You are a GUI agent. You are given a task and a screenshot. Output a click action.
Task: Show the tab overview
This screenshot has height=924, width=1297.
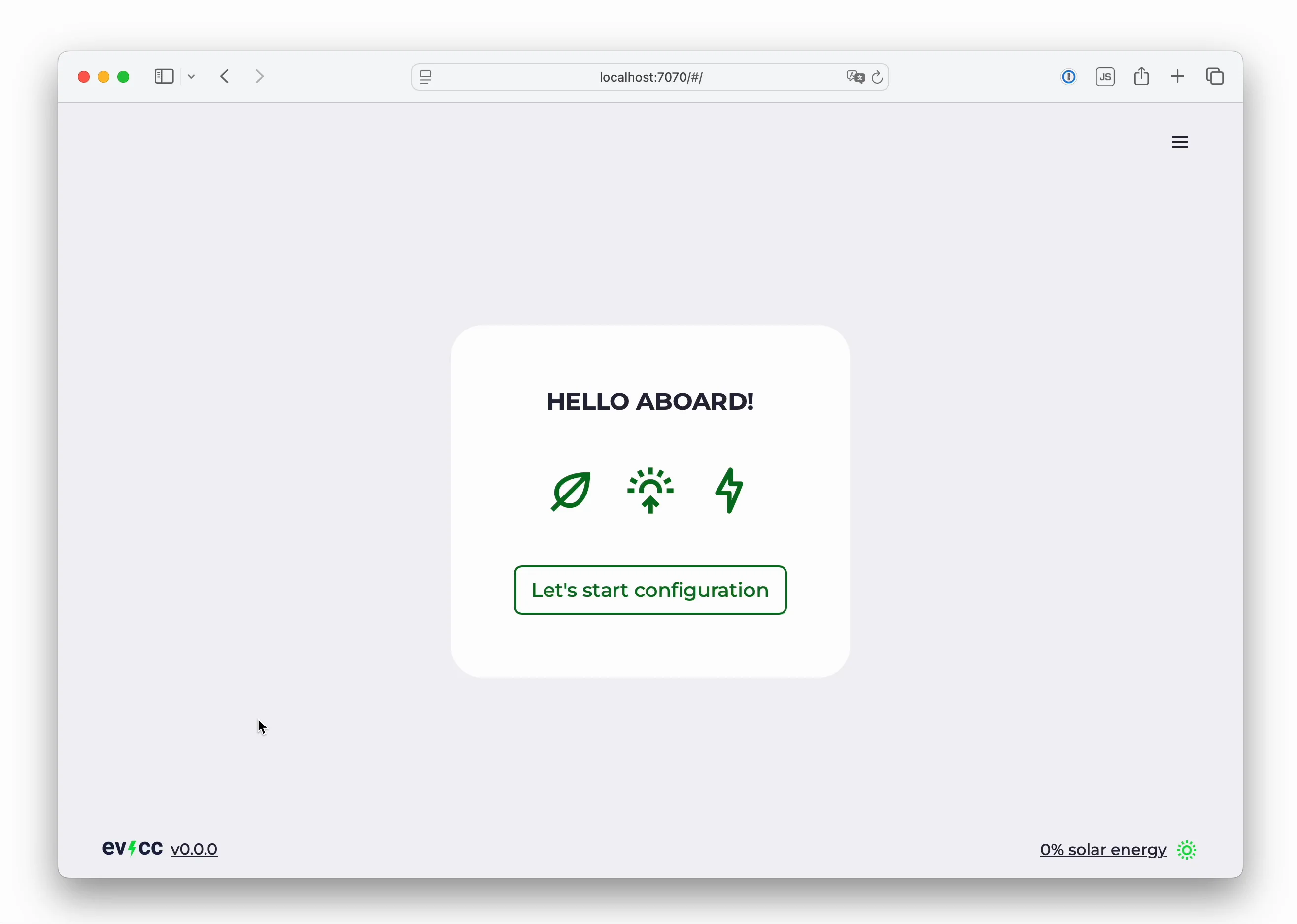tap(1215, 77)
